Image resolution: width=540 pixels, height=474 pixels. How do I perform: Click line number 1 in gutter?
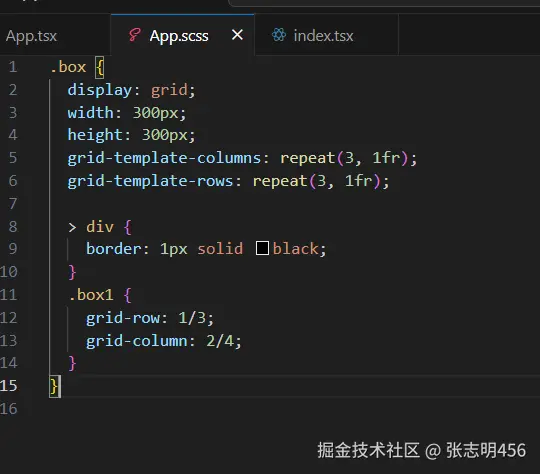tap(13, 67)
